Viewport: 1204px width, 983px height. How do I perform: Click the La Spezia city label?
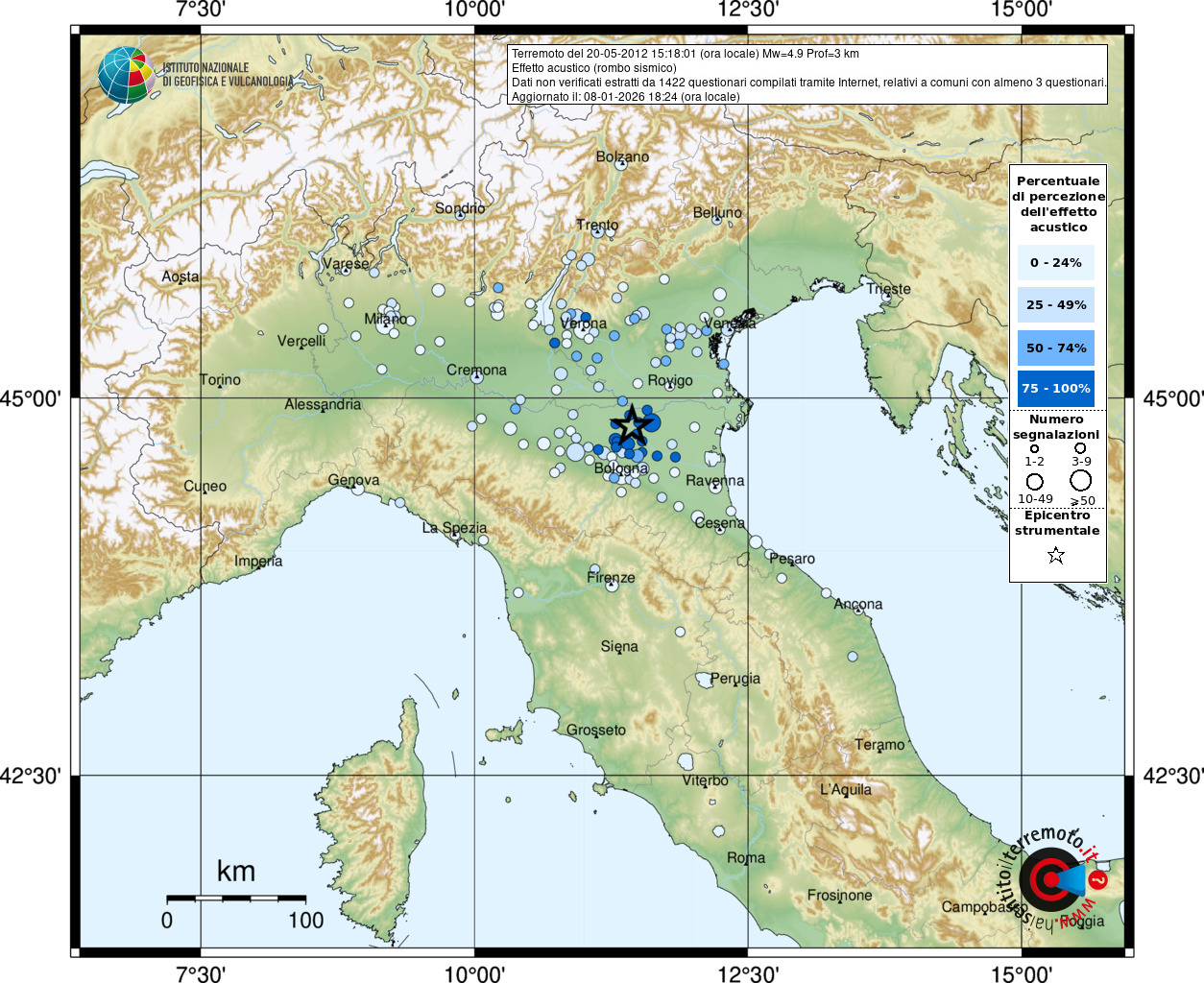pos(454,527)
